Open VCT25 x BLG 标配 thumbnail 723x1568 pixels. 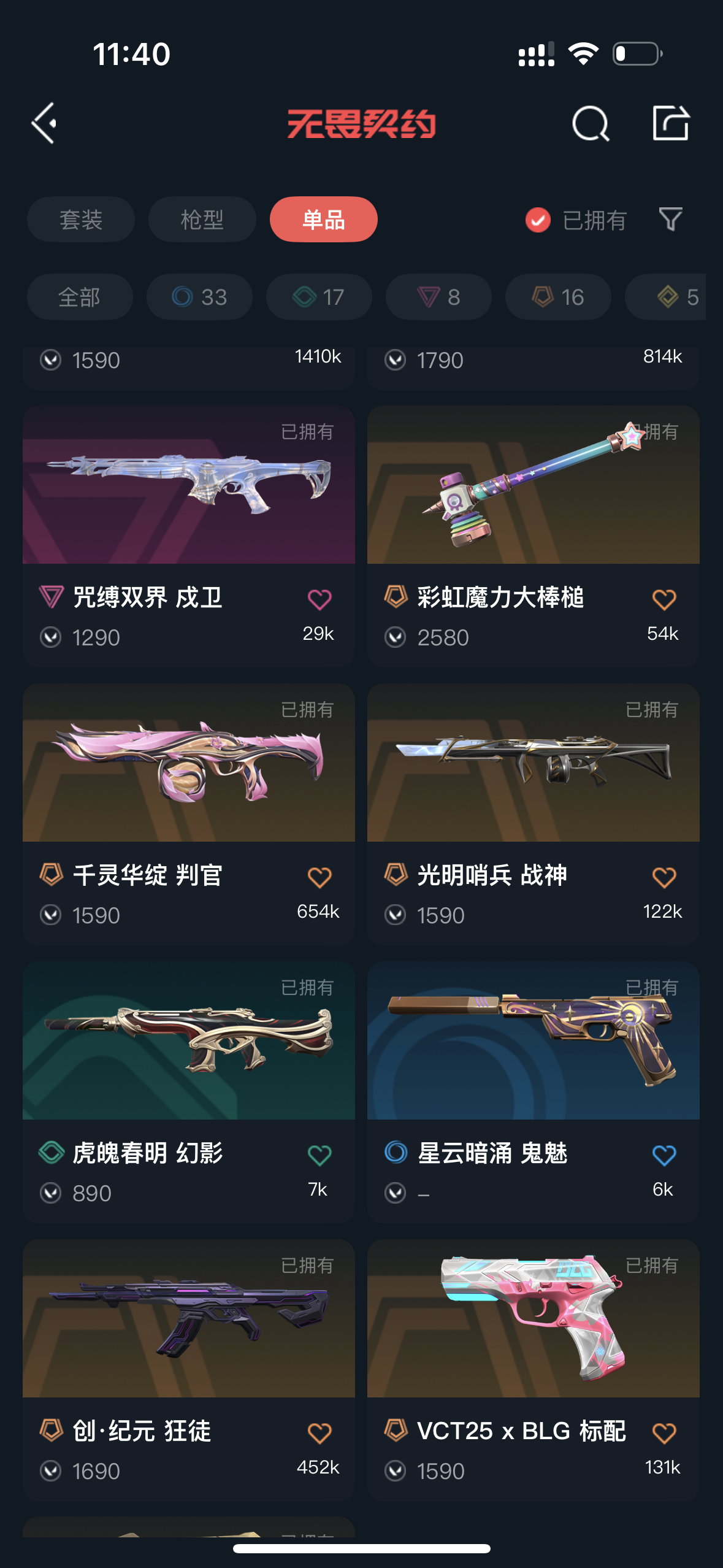(x=534, y=1318)
